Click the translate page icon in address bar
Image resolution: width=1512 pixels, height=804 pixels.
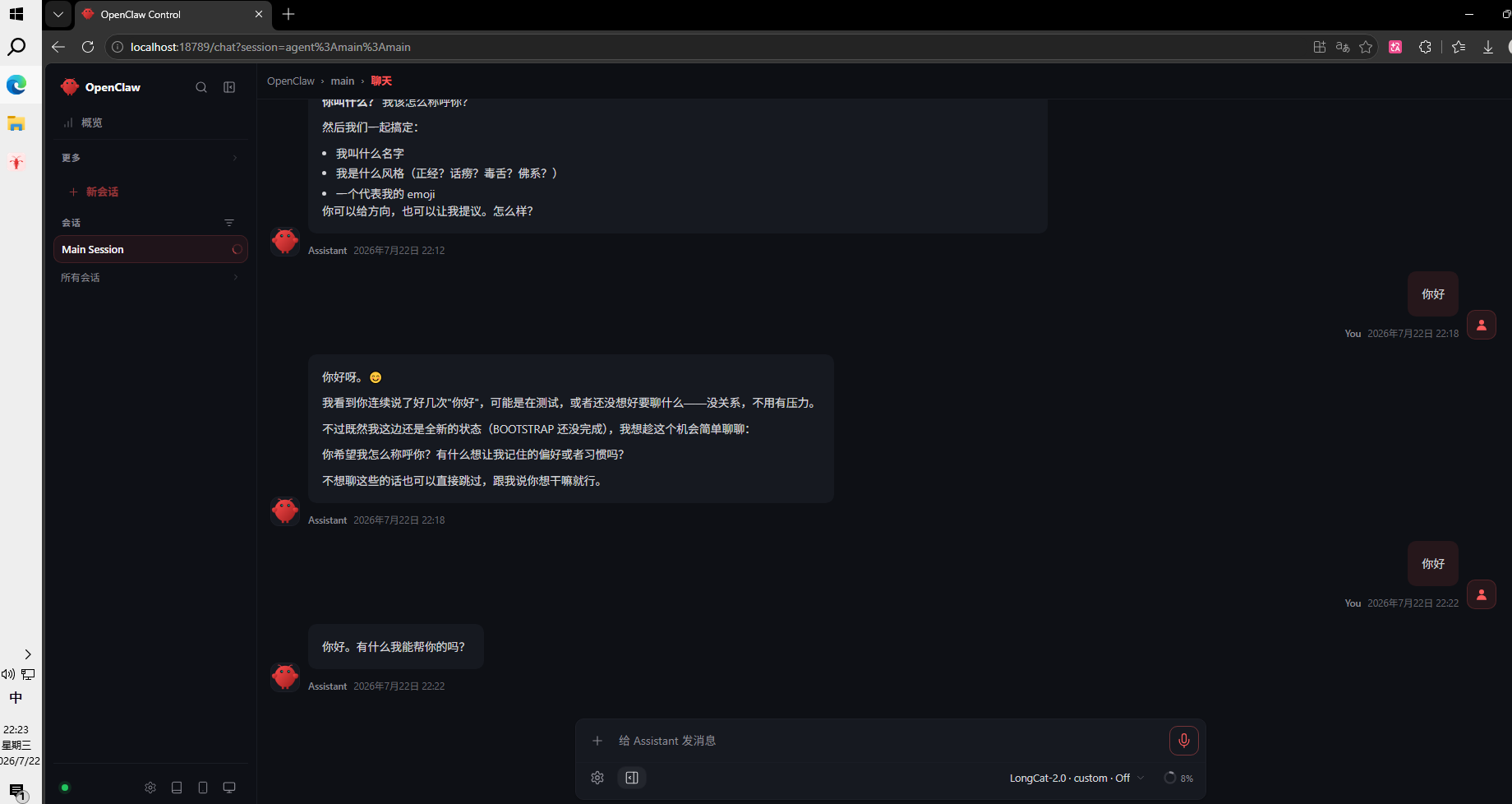pos(1343,47)
